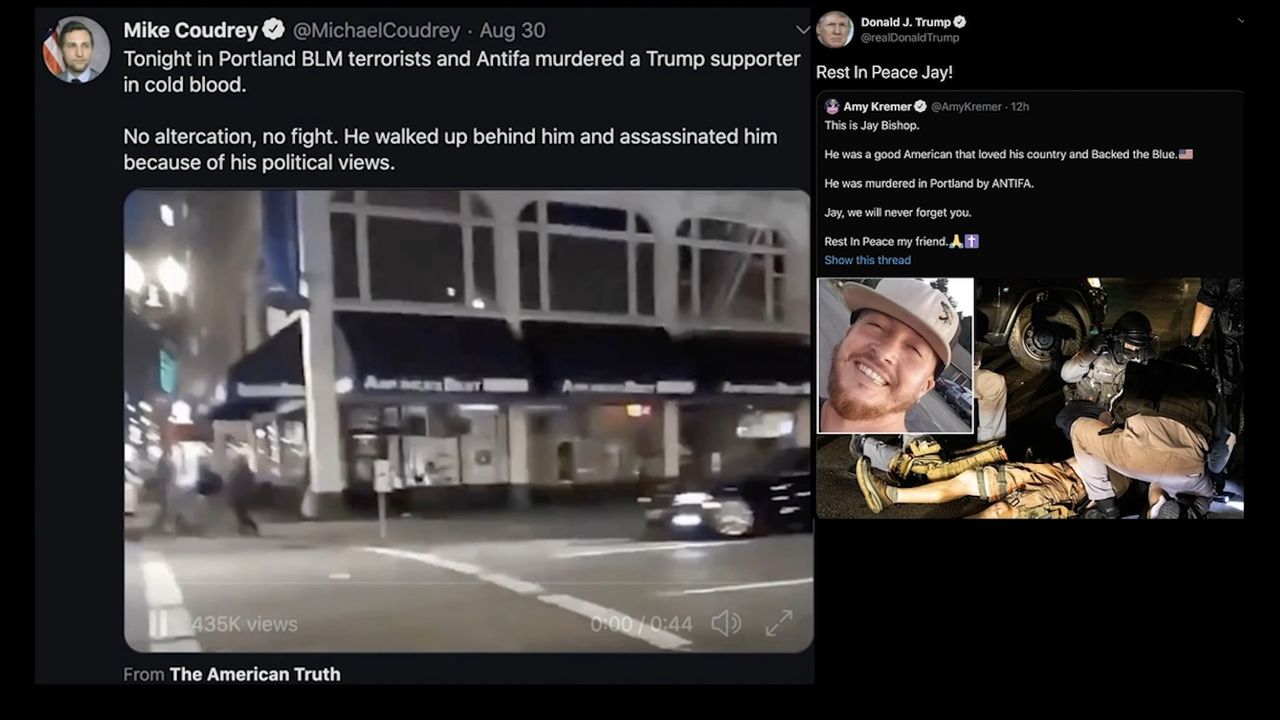Open Amy Kremer's small avatar in the quoted tweet
This screenshot has width=1280, height=720.
(x=832, y=106)
